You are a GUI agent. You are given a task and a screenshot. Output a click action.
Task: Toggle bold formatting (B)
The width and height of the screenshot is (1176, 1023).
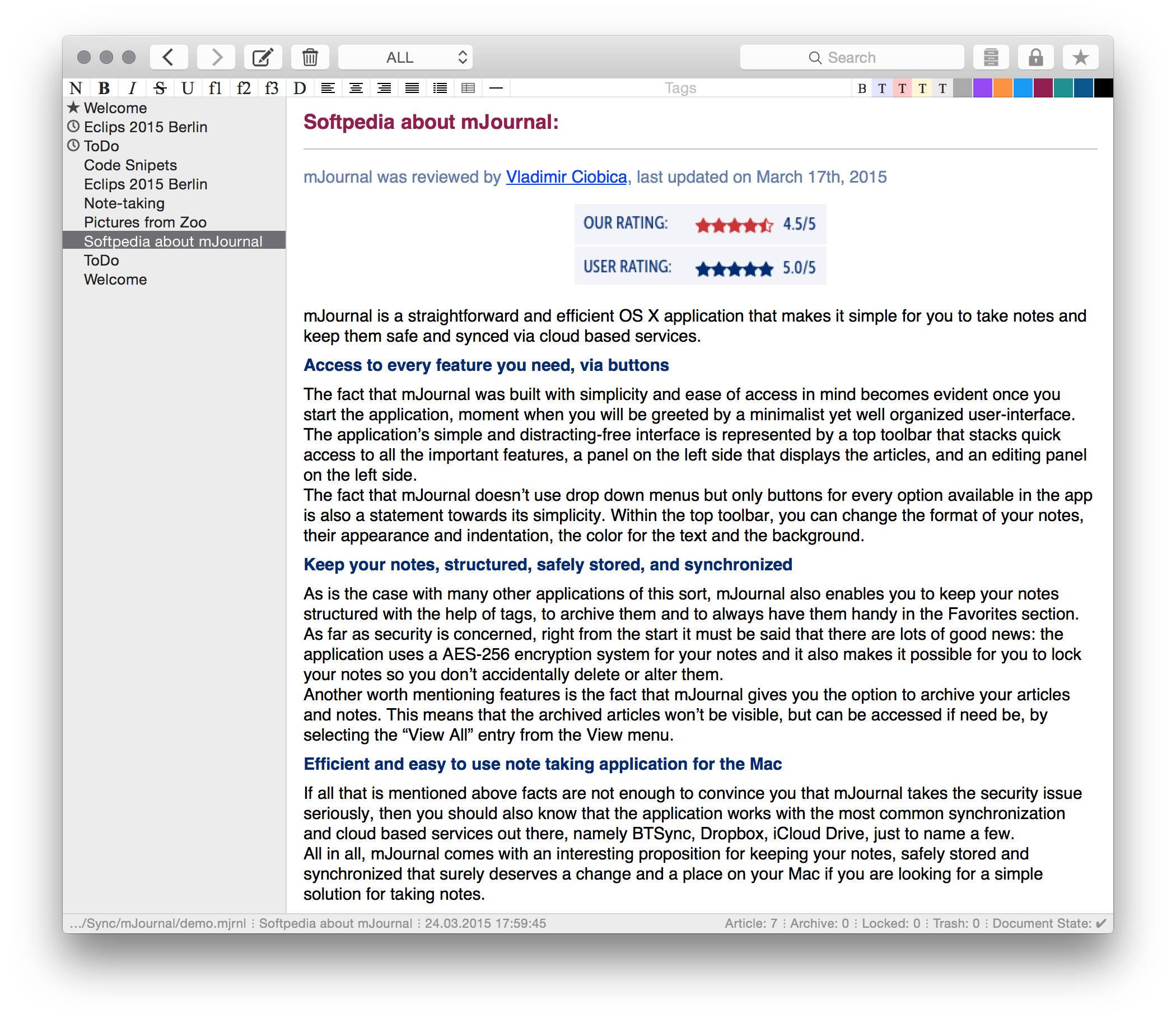pyautogui.click(x=104, y=88)
